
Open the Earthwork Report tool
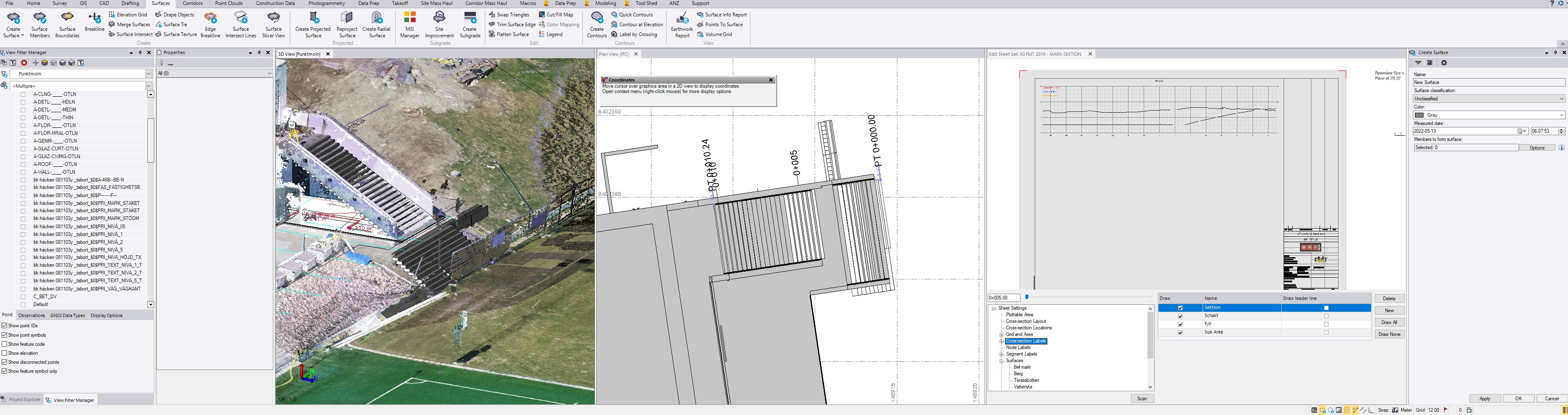coord(682,25)
